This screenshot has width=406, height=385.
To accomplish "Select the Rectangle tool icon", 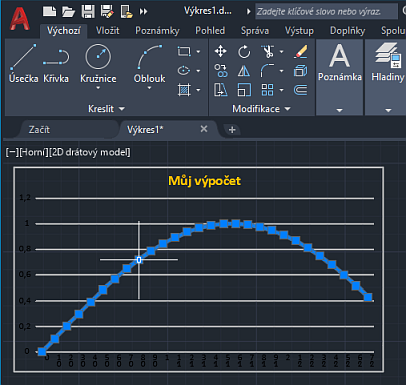I will pos(184,51).
